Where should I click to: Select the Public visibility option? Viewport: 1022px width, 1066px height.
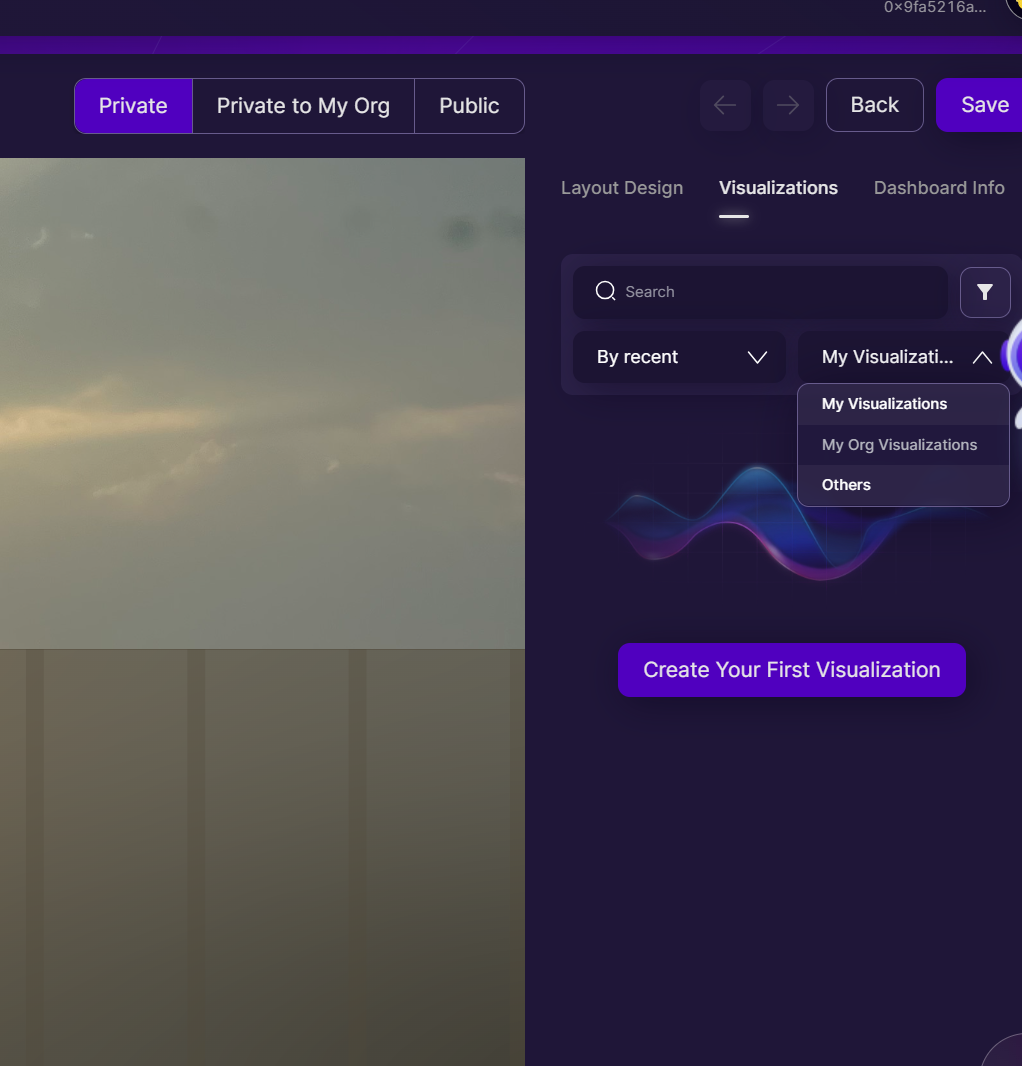click(x=469, y=106)
